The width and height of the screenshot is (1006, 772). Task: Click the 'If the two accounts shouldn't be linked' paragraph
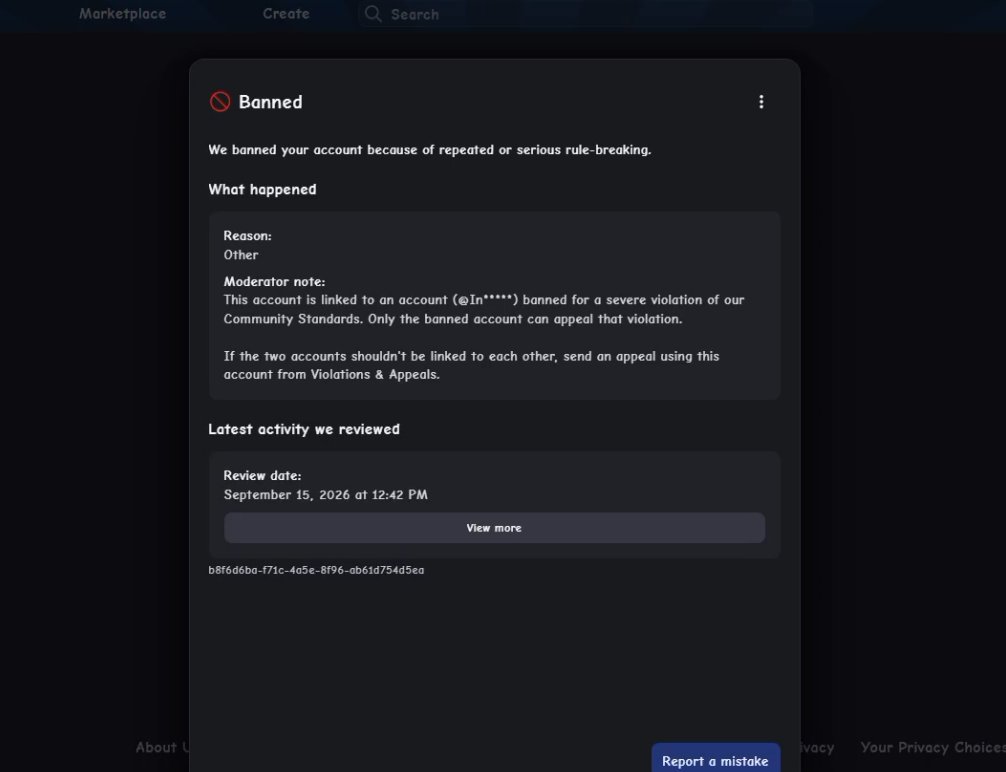[x=471, y=365]
